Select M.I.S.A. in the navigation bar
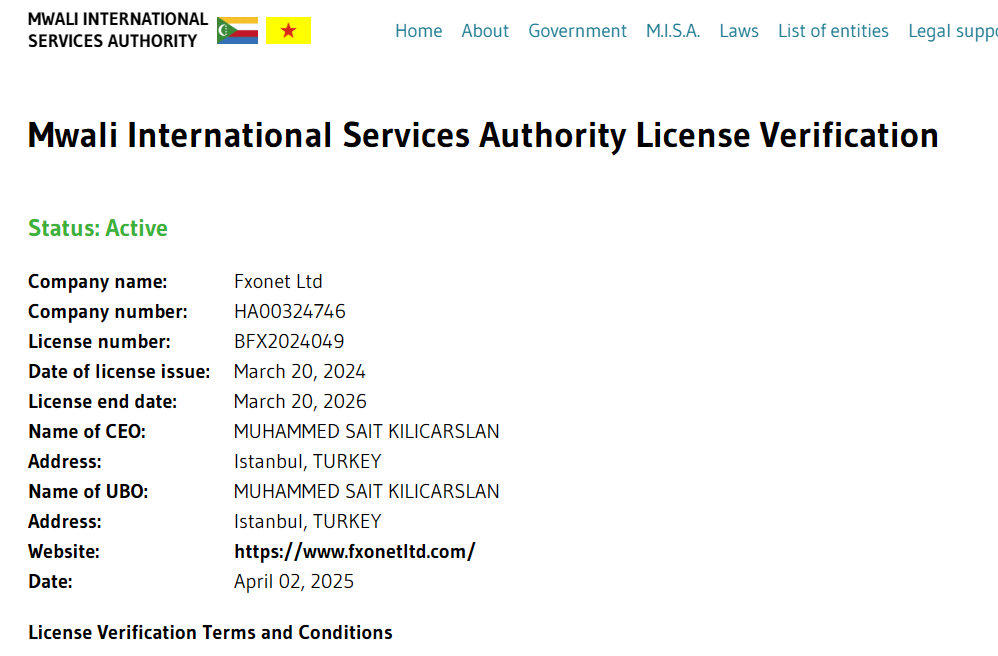Image resolution: width=998 pixels, height=656 pixels. (673, 31)
